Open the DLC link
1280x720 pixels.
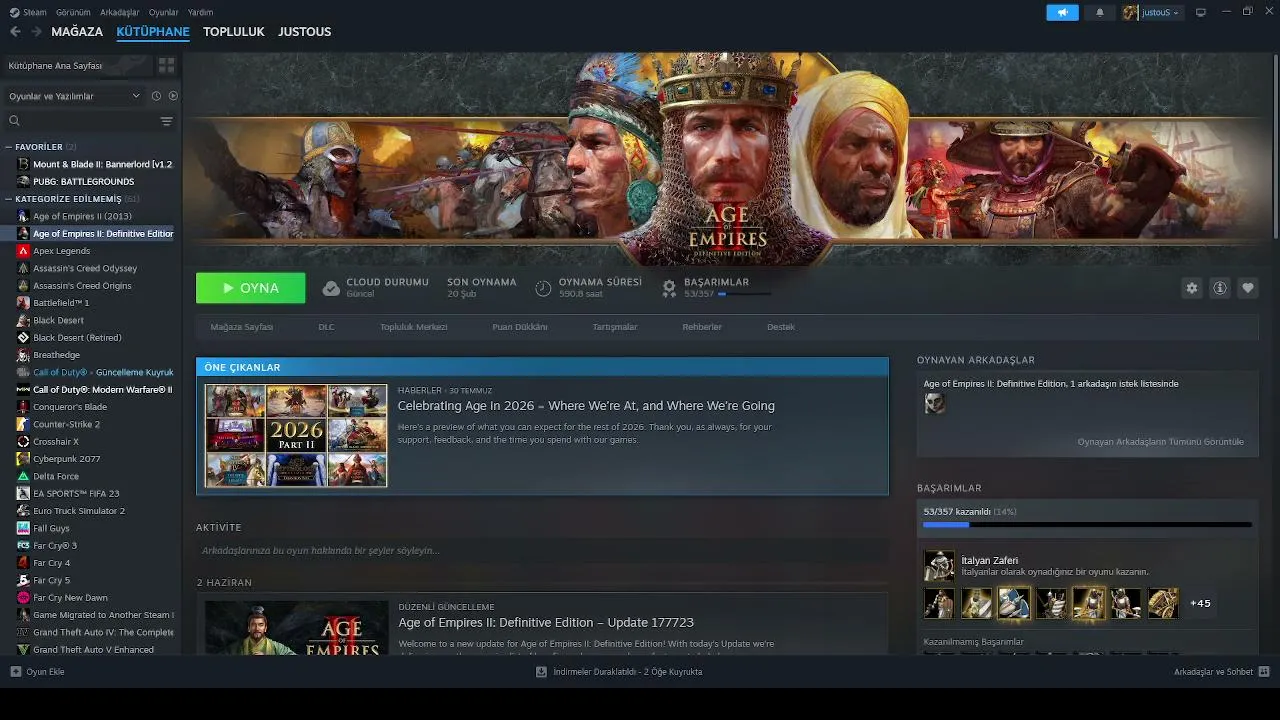[326, 327]
